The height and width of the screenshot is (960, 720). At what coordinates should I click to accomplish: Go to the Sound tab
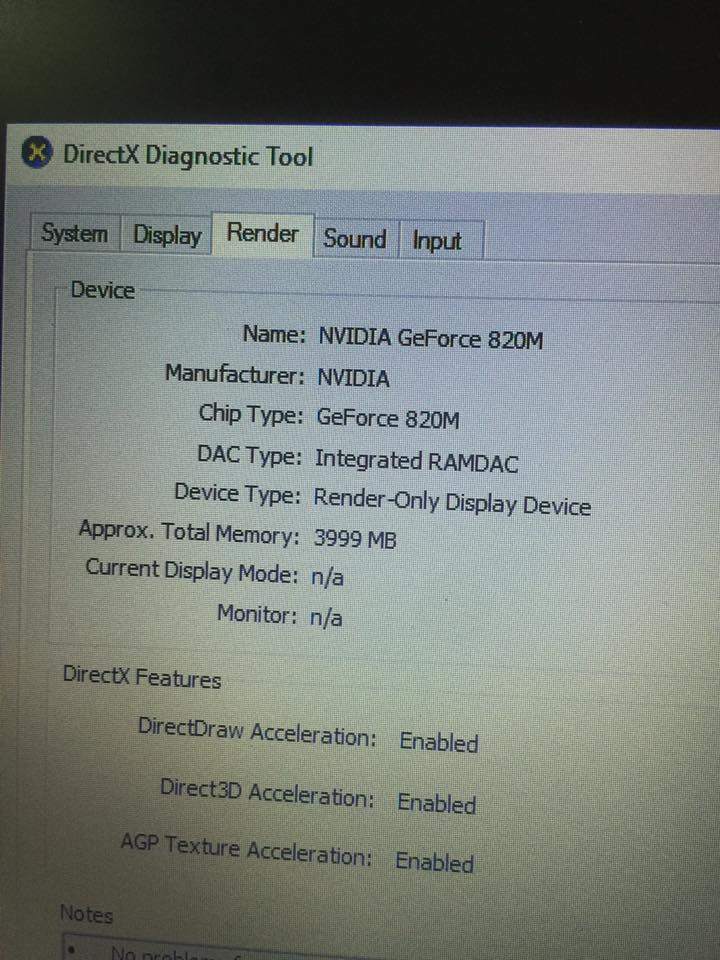tap(354, 240)
